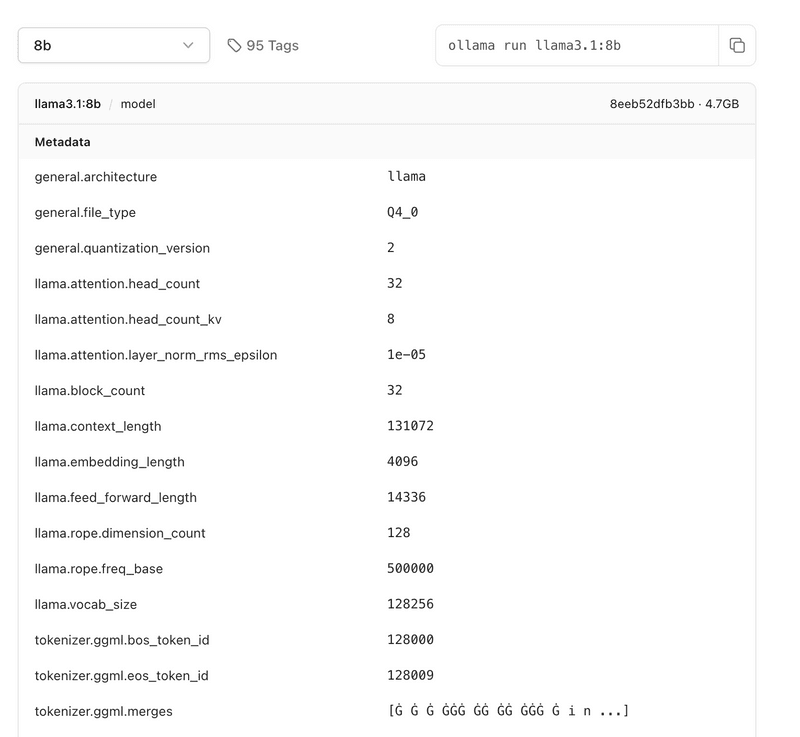Select the architecture value llama
The image size is (800, 737).
click(x=406, y=176)
